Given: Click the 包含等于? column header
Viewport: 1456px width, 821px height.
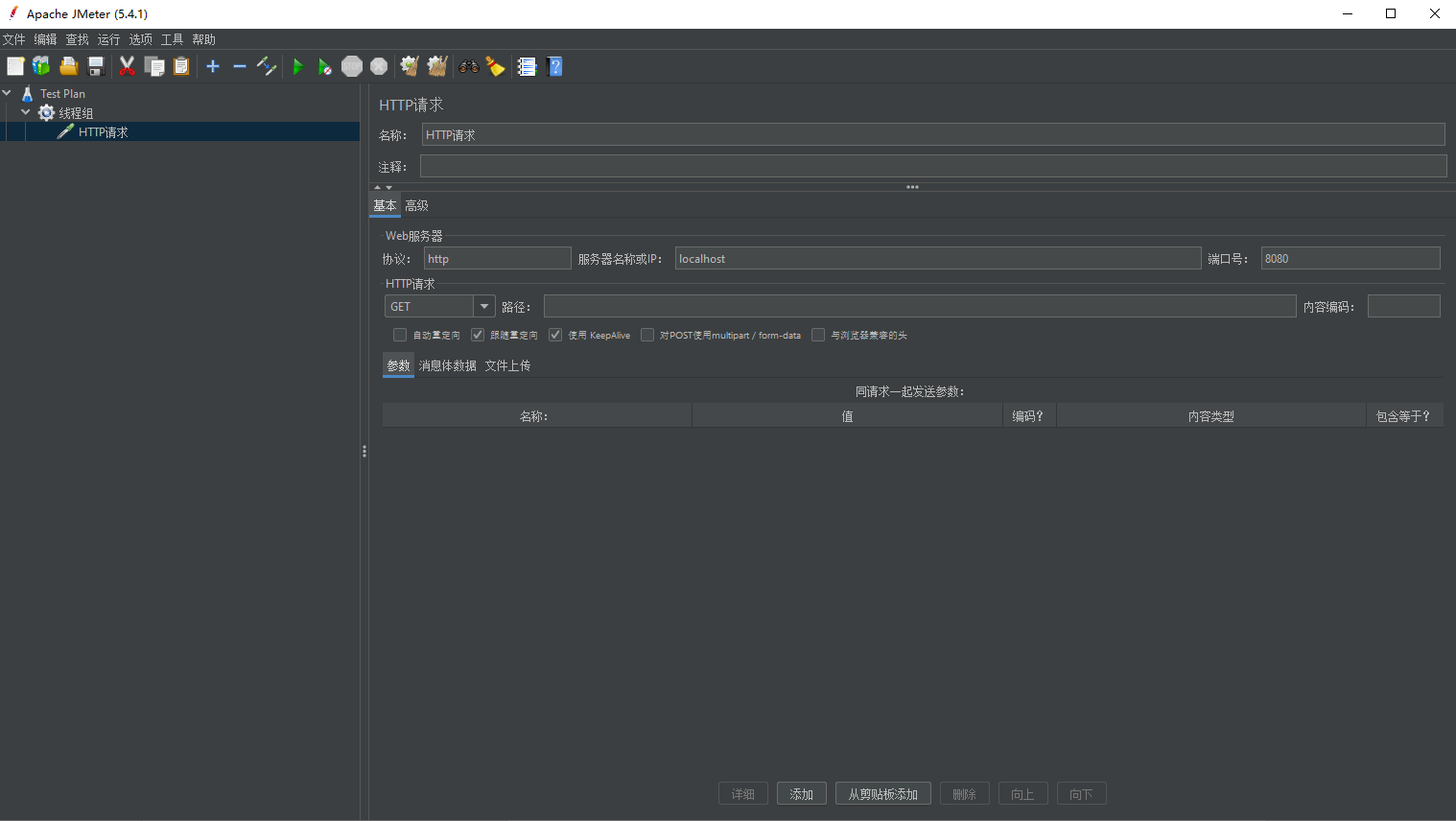Looking at the screenshot, I should click(1405, 416).
